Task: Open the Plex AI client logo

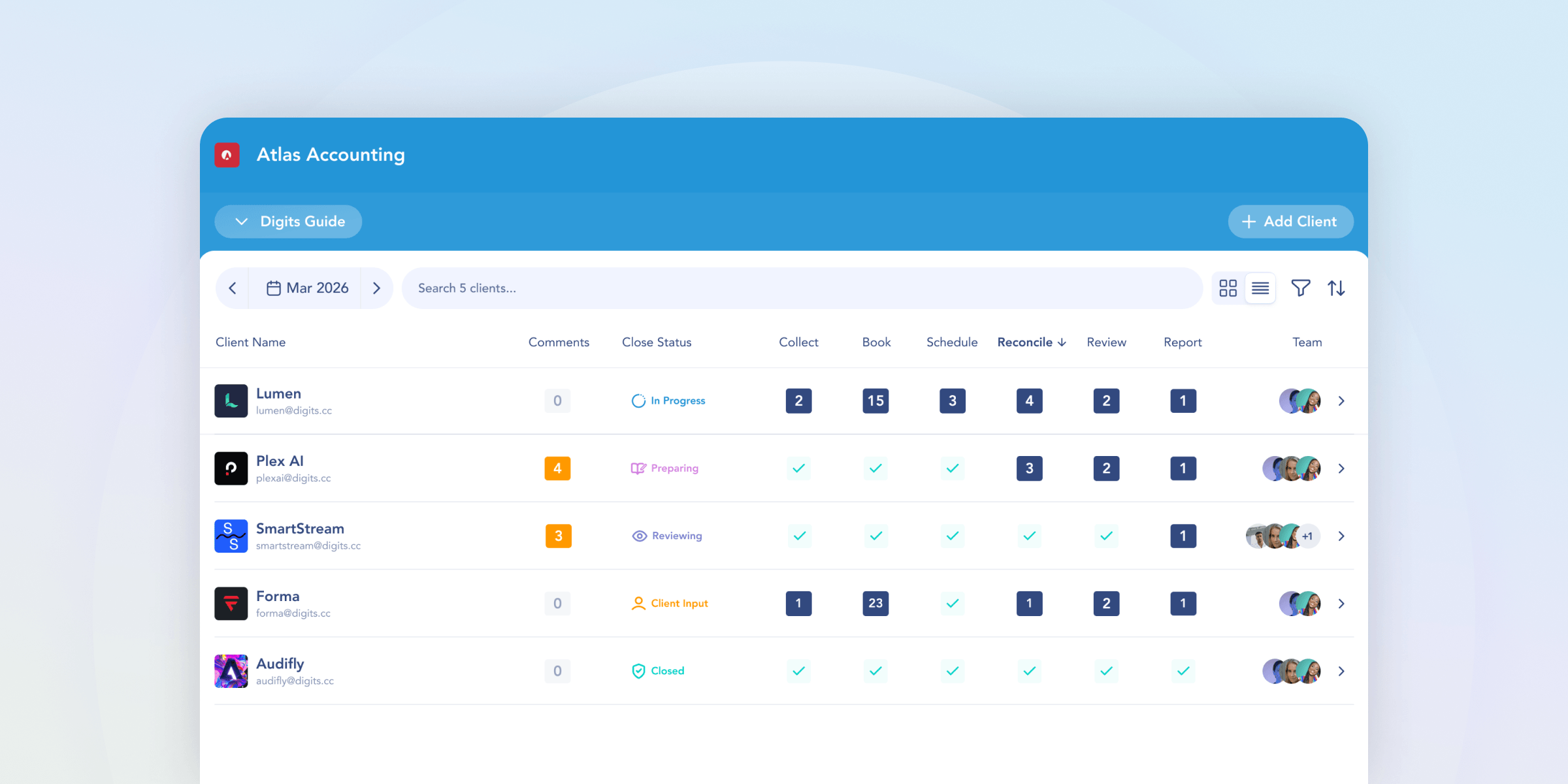Action: point(231,468)
